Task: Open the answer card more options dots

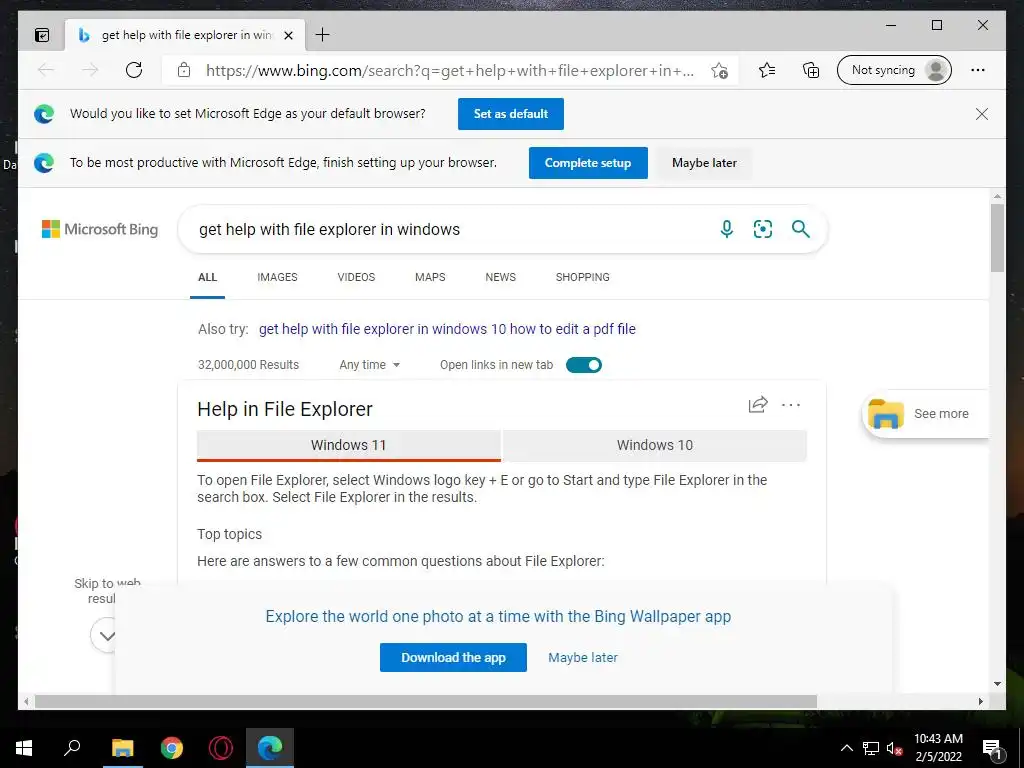Action: 791,405
